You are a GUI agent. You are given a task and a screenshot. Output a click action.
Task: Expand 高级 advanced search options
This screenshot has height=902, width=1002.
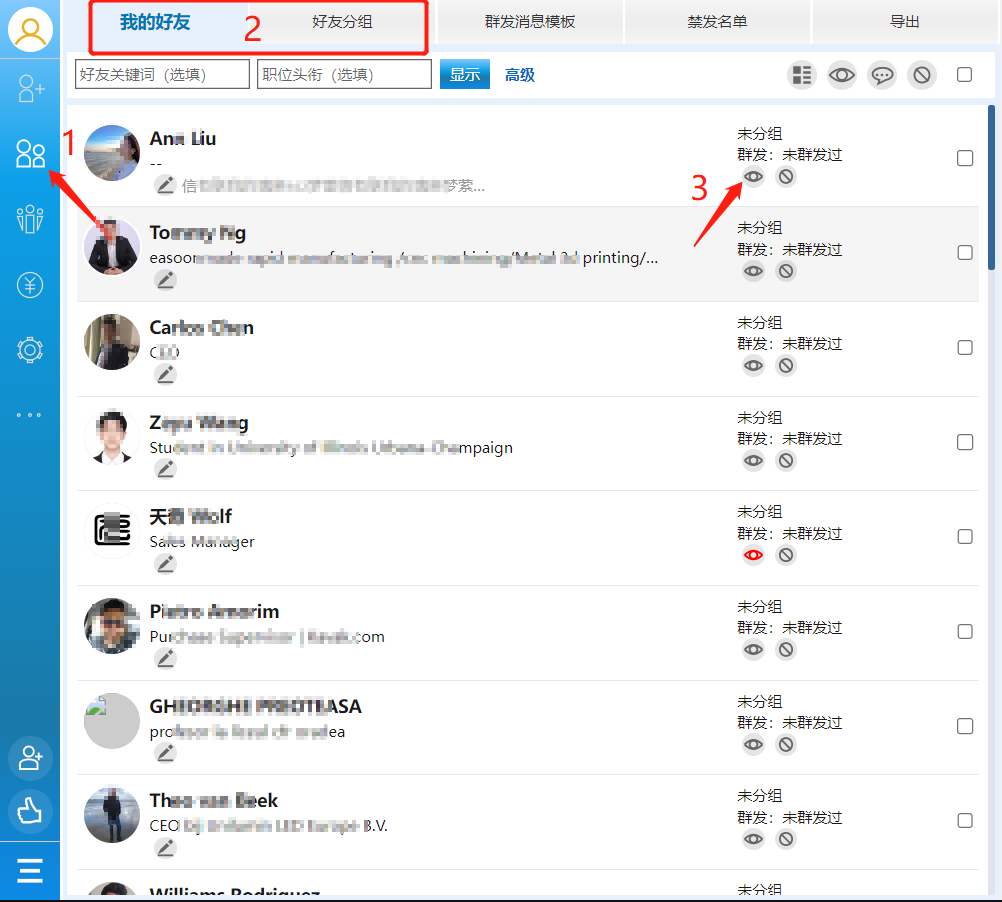520,75
